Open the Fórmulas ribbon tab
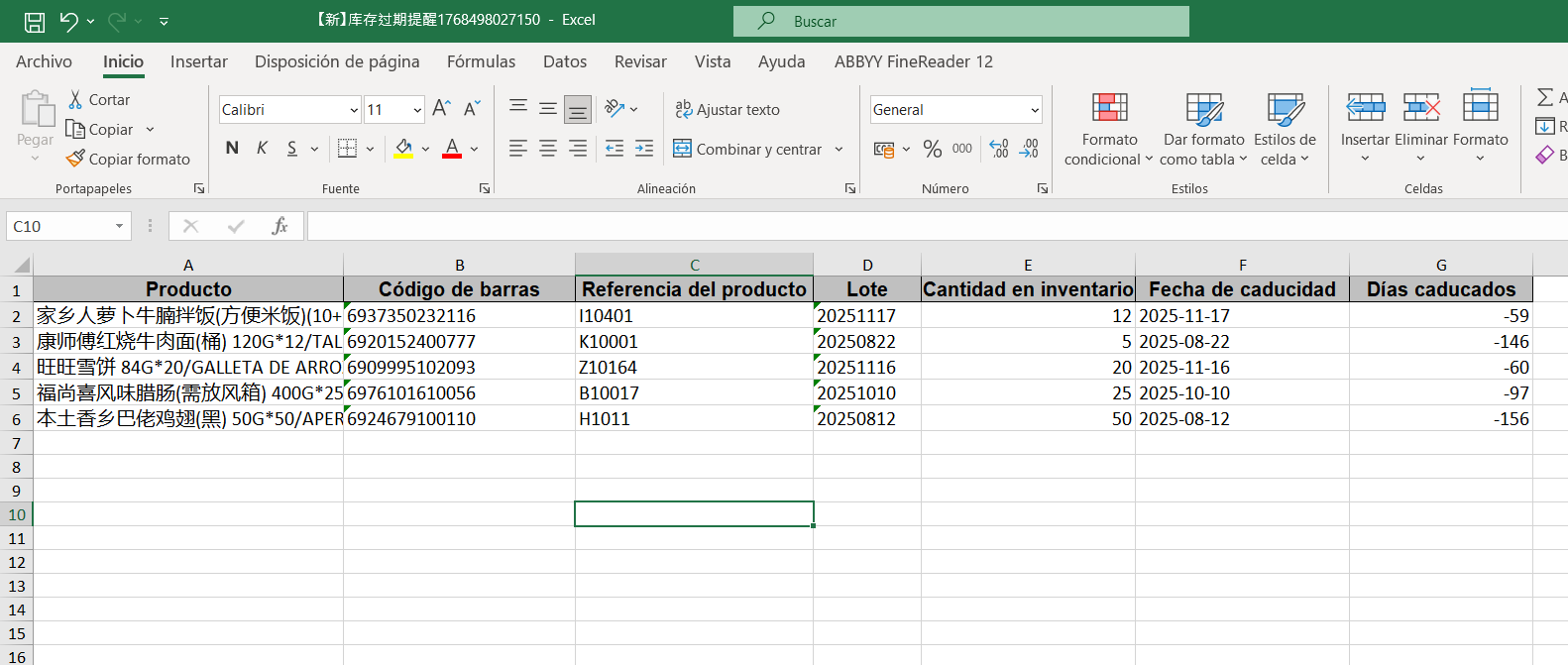 pos(481,61)
